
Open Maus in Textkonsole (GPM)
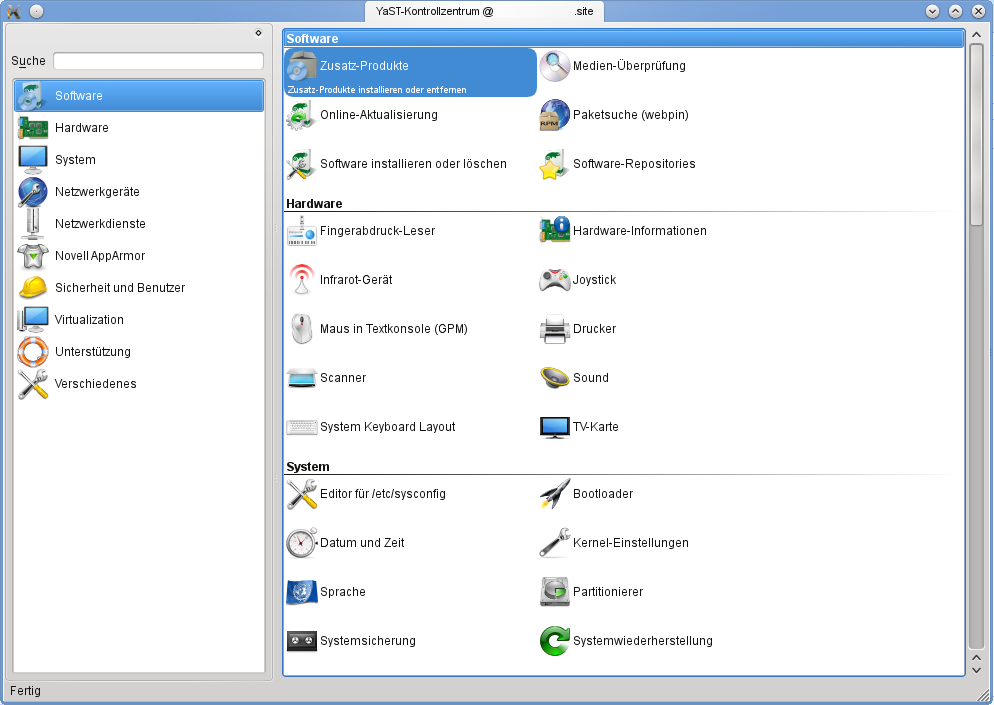(377, 328)
